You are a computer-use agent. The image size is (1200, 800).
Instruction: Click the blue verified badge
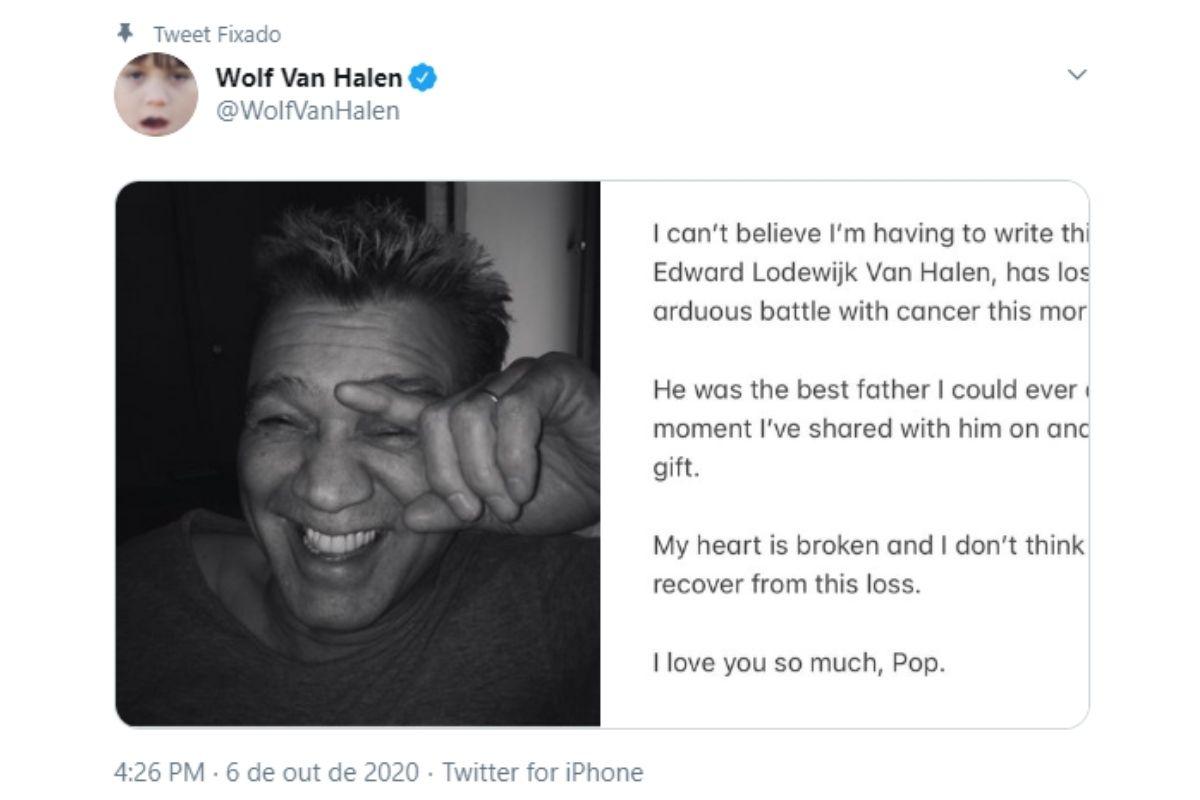(424, 78)
